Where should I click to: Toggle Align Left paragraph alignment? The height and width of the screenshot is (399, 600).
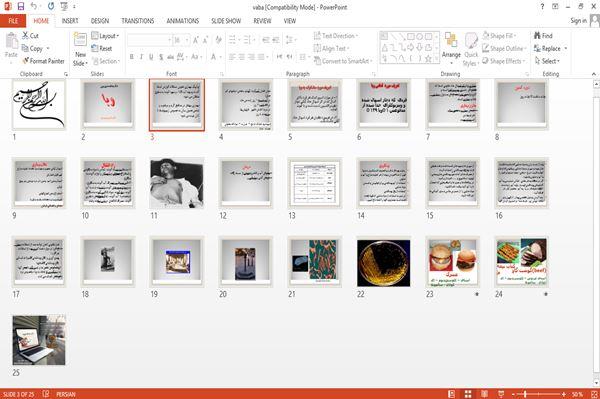[232, 57]
